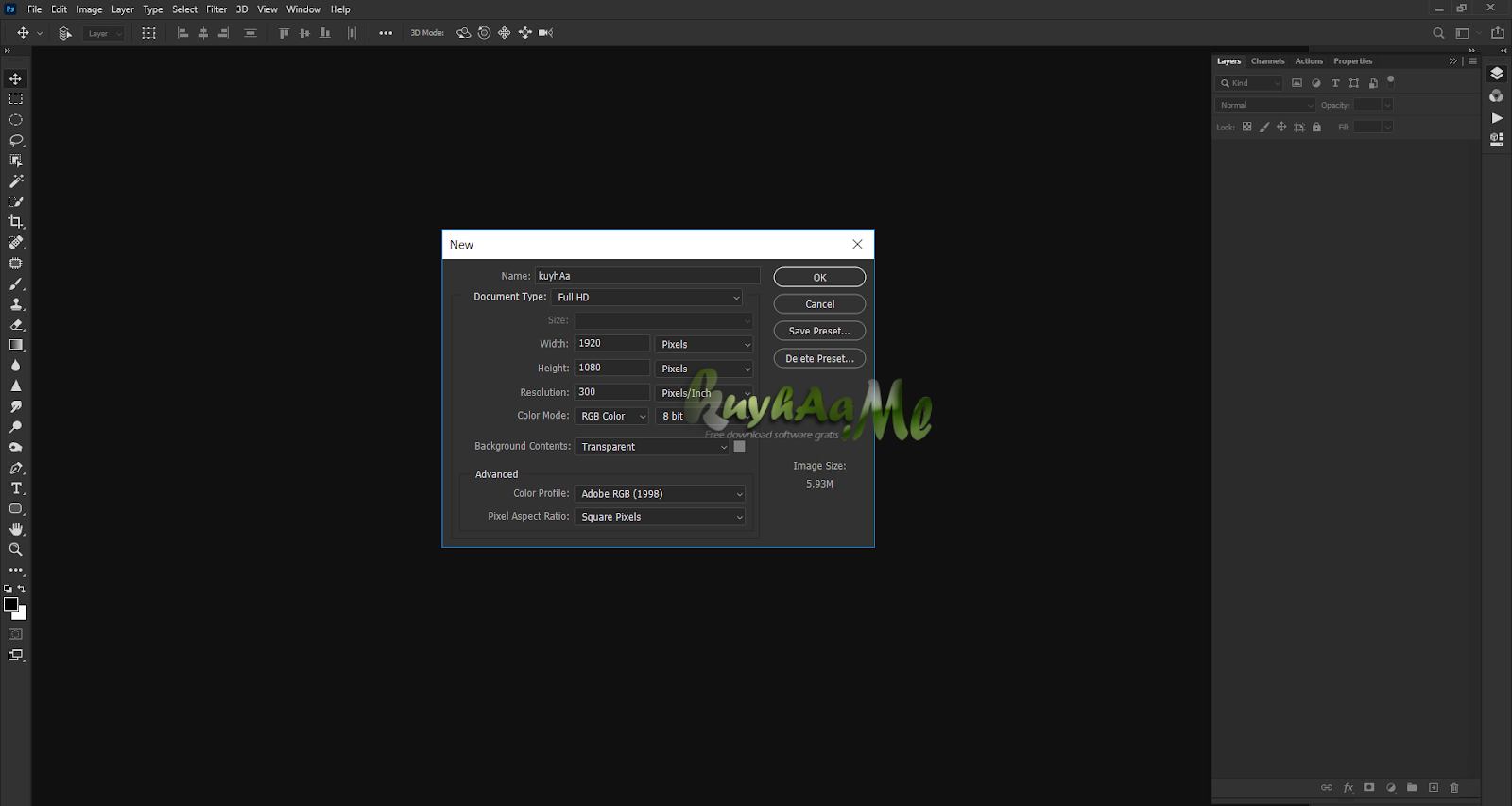Click the Share icon at top right
Image resolution: width=1512 pixels, height=806 pixels.
point(1498,33)
